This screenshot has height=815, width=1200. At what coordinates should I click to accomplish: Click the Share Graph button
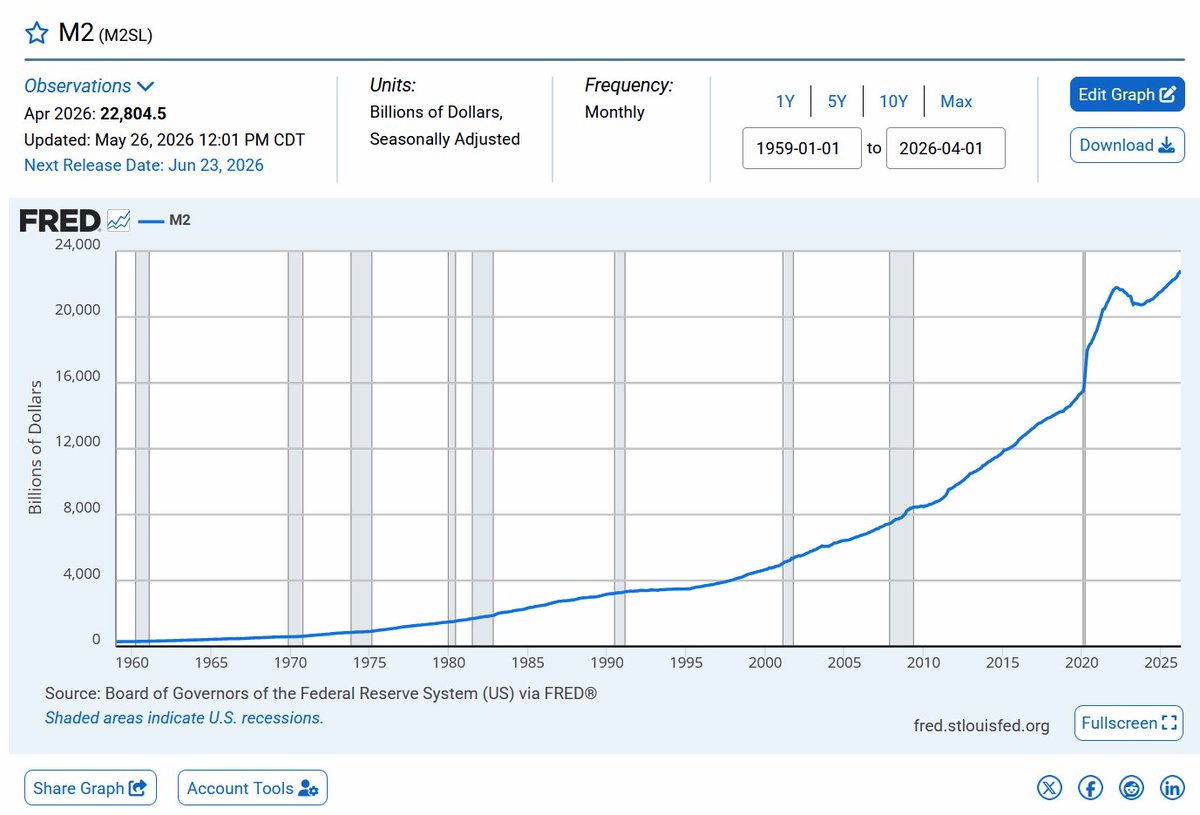pos(90,788)
